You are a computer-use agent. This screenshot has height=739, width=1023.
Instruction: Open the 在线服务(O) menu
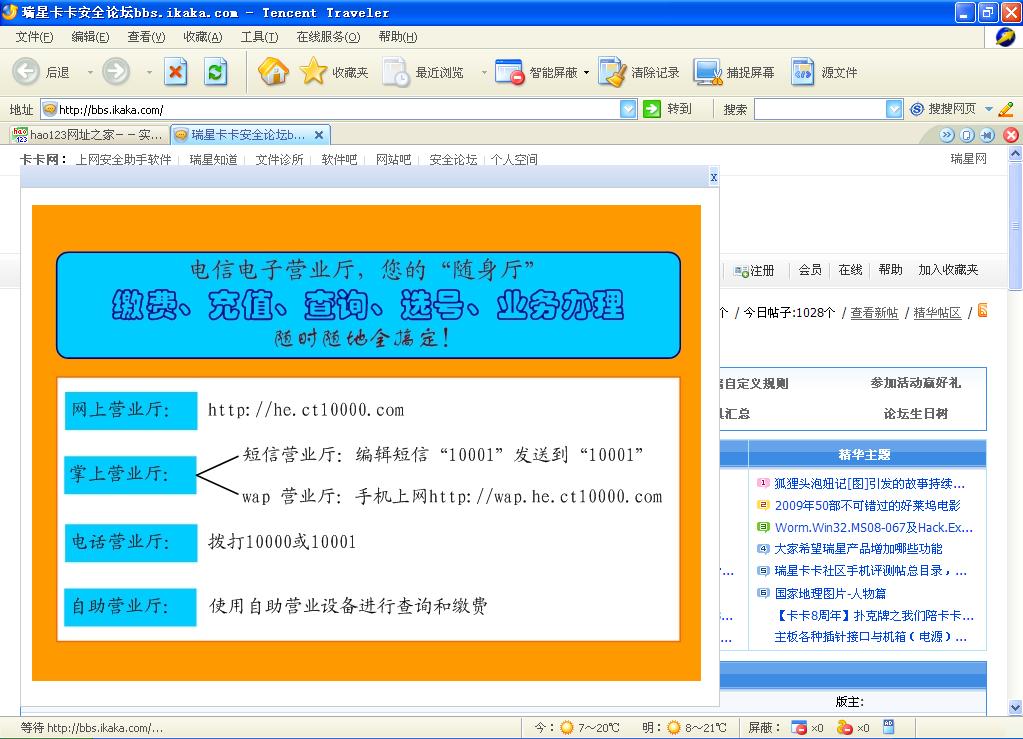tap(328, 37)
